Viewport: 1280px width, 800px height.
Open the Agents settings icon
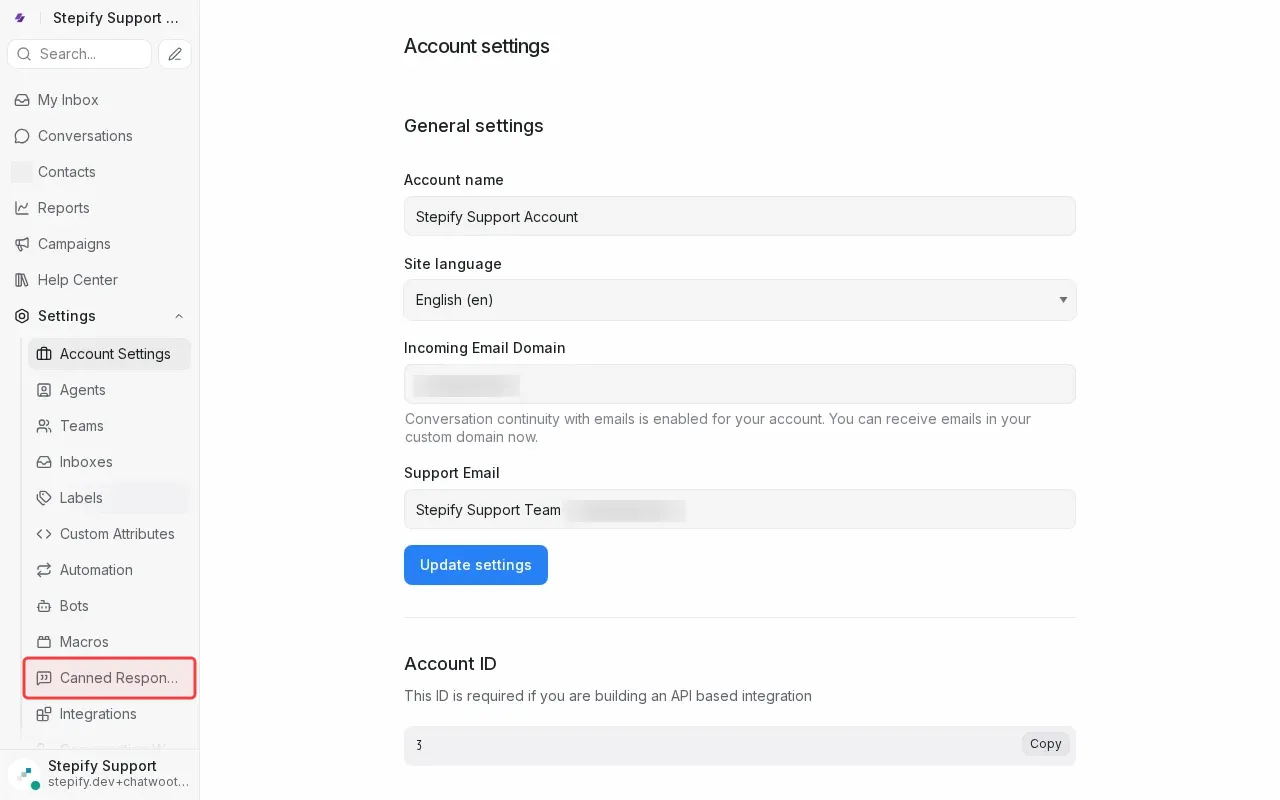click(x=44, y=390)
